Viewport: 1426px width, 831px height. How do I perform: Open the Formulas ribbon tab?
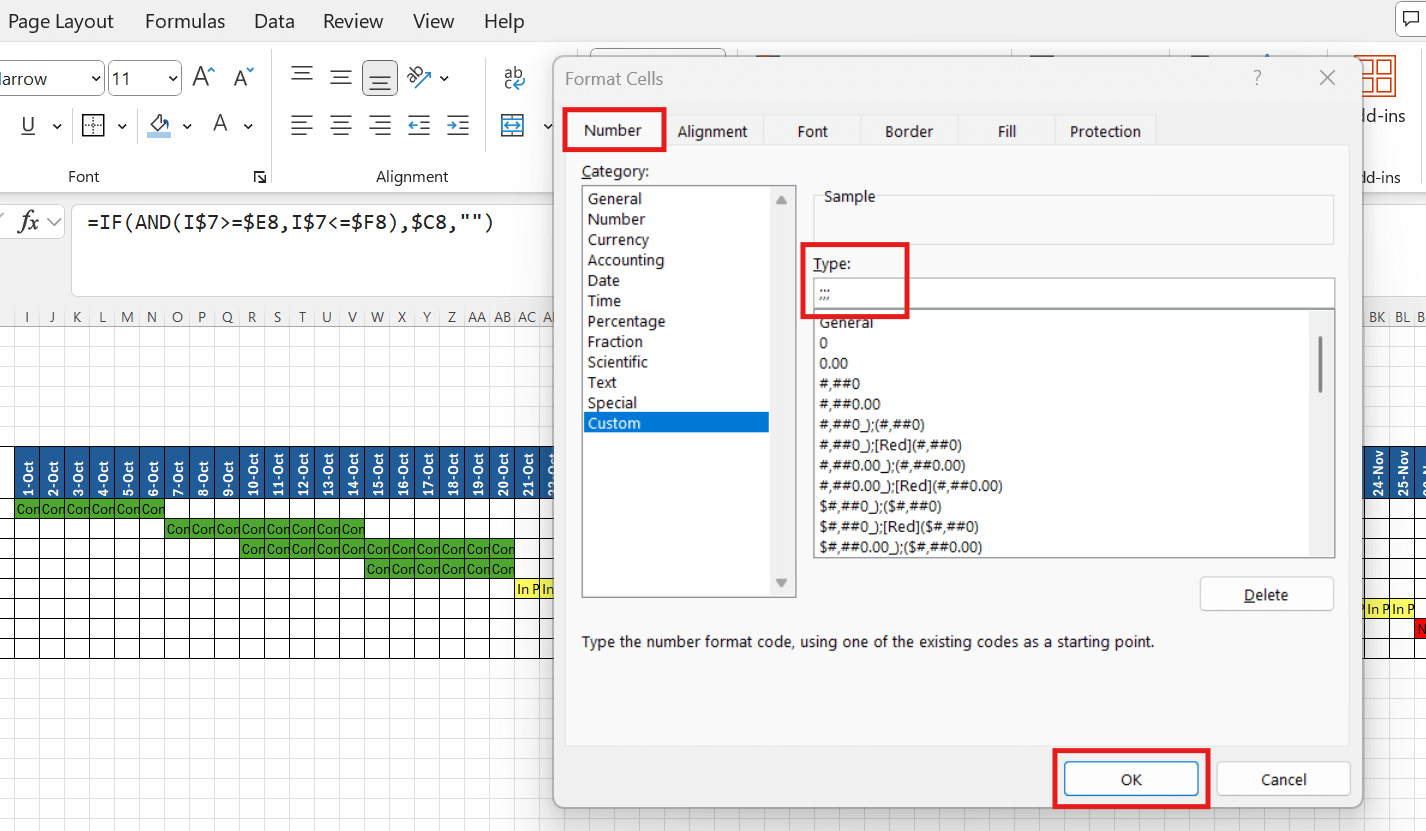[185, 21]
